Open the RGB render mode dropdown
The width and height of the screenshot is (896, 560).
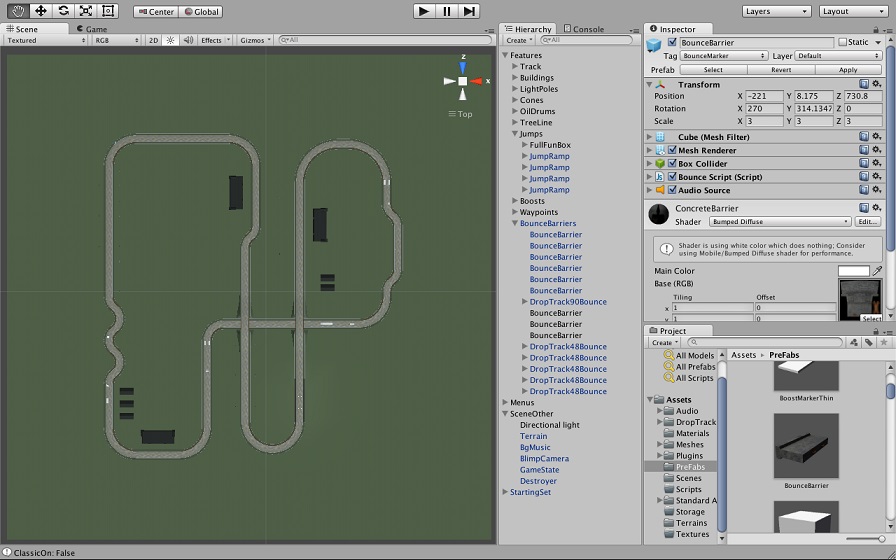[x=117, y=40]
